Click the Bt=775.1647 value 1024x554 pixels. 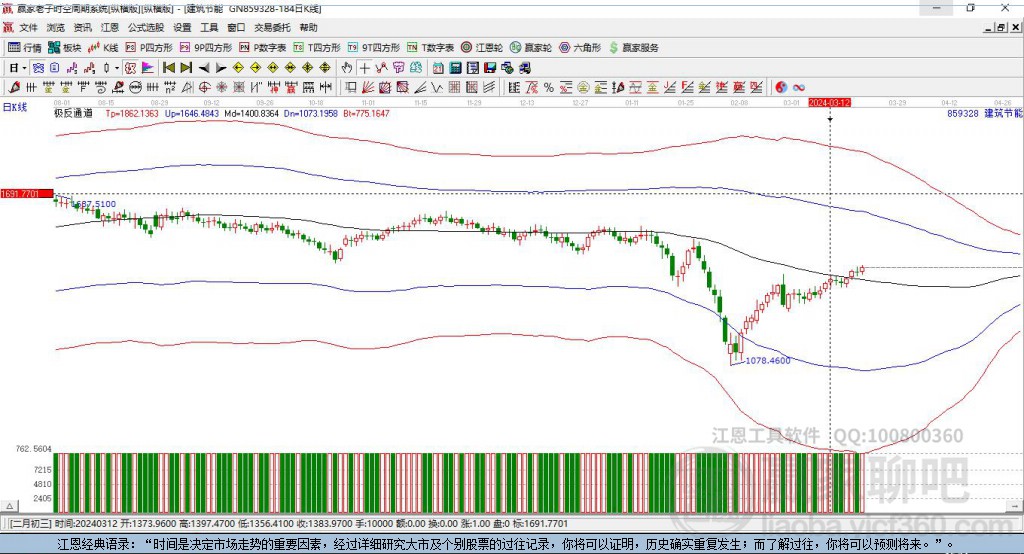366,113
